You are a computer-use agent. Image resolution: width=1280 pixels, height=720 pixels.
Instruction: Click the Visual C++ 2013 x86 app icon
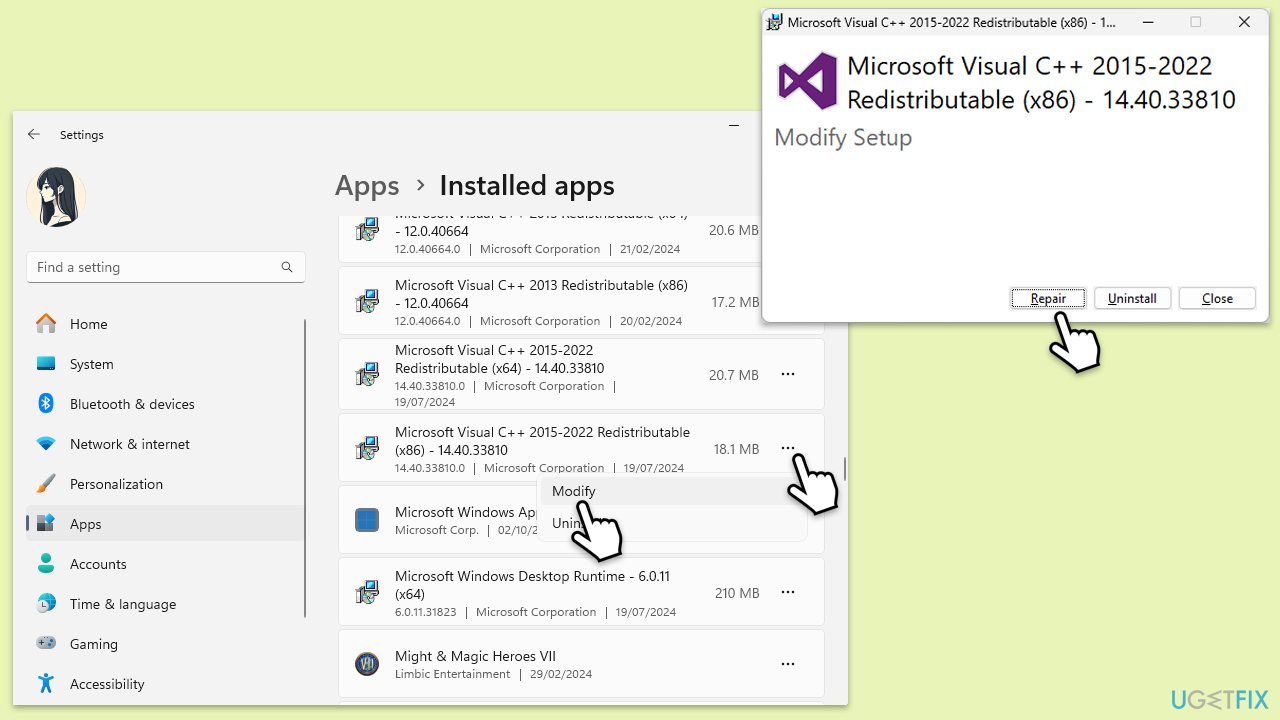[x=367, y=303]
